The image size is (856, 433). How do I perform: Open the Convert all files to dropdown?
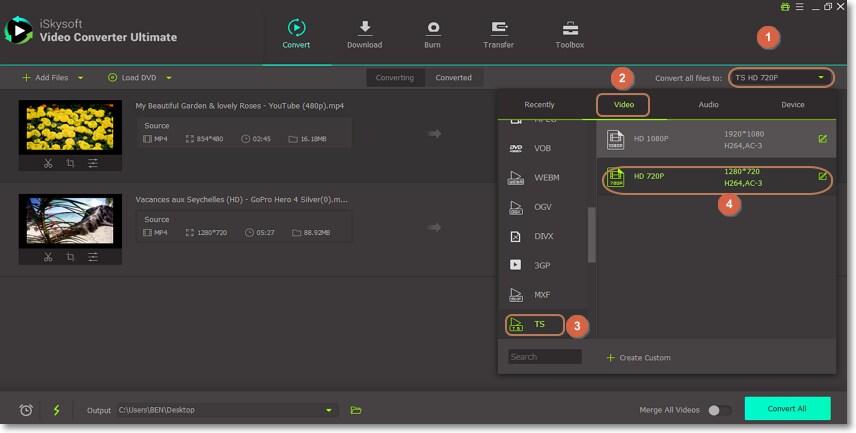point(781,78)
